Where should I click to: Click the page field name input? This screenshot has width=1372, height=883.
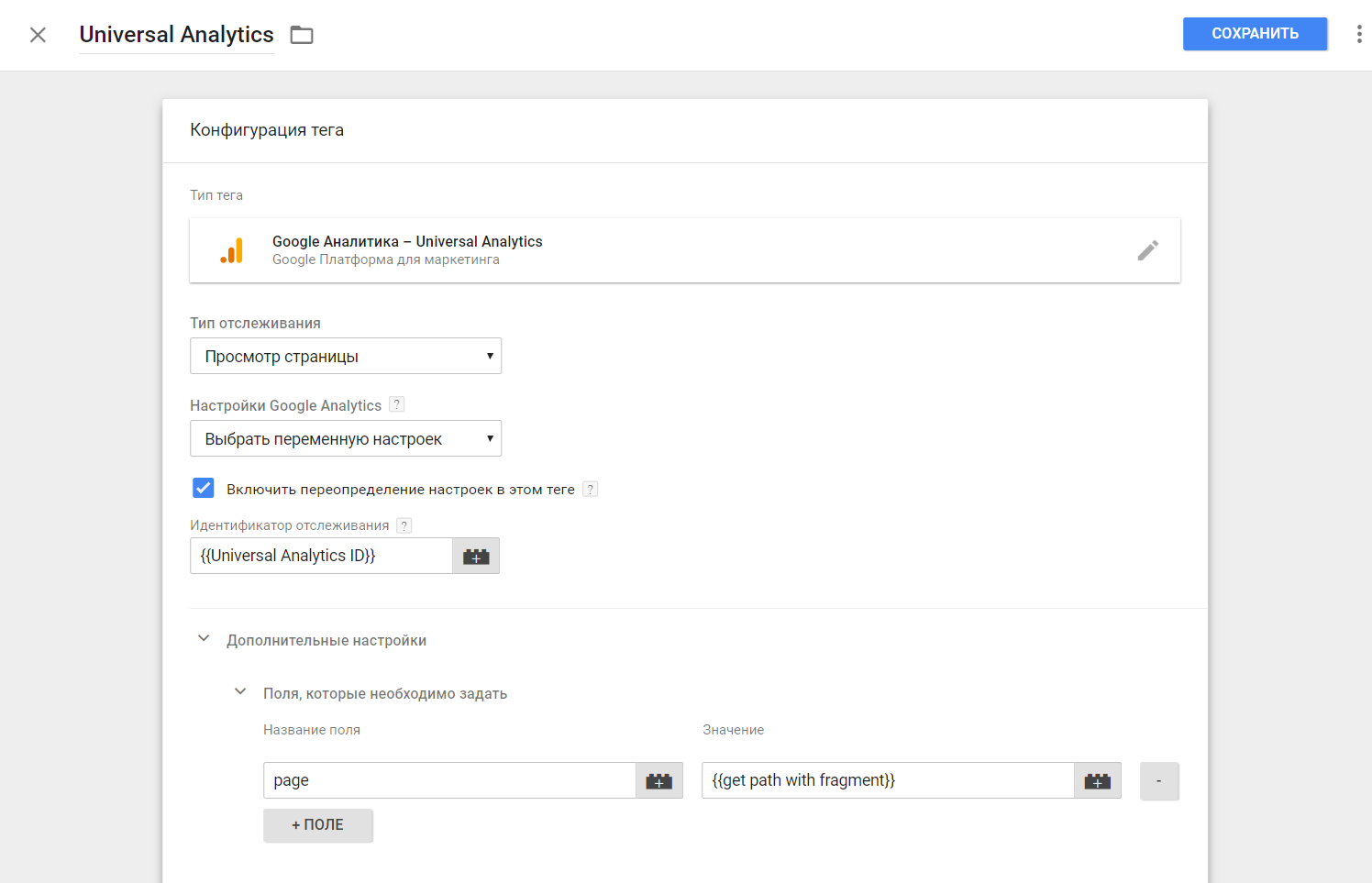pos(449,780)
